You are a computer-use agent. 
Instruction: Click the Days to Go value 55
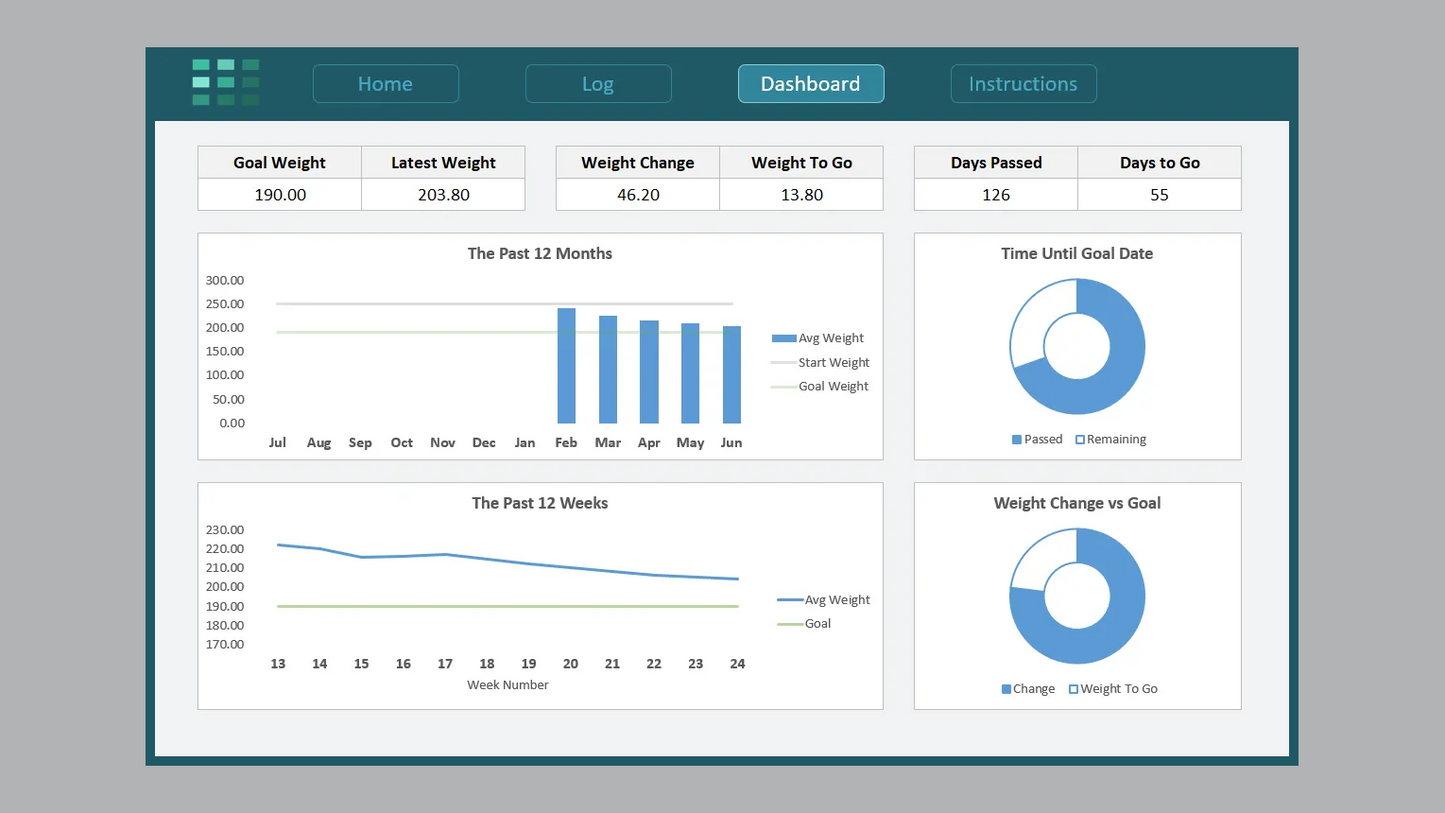pos(1159,195)
